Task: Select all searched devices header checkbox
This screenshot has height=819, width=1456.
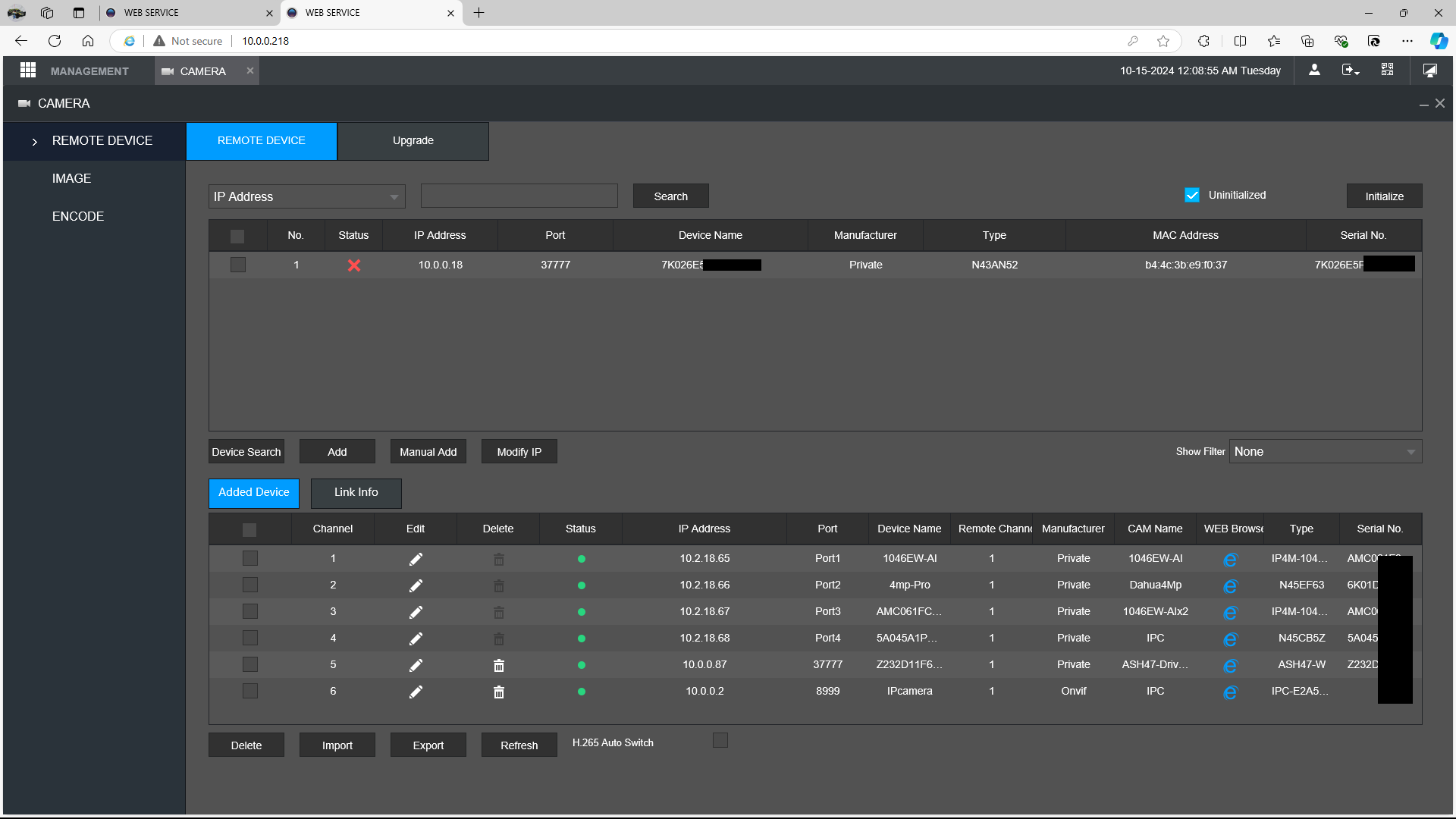Action: (x=237, y=236)
